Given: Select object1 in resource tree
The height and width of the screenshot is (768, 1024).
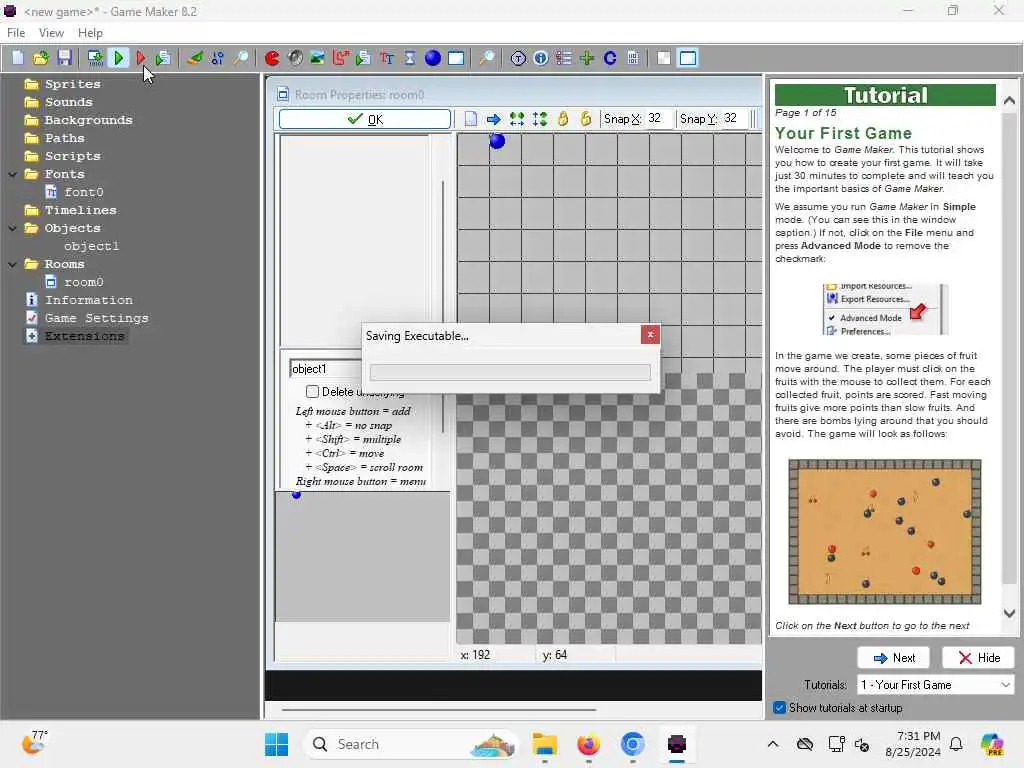Looking at the screenshot, I should pos(91,246).
